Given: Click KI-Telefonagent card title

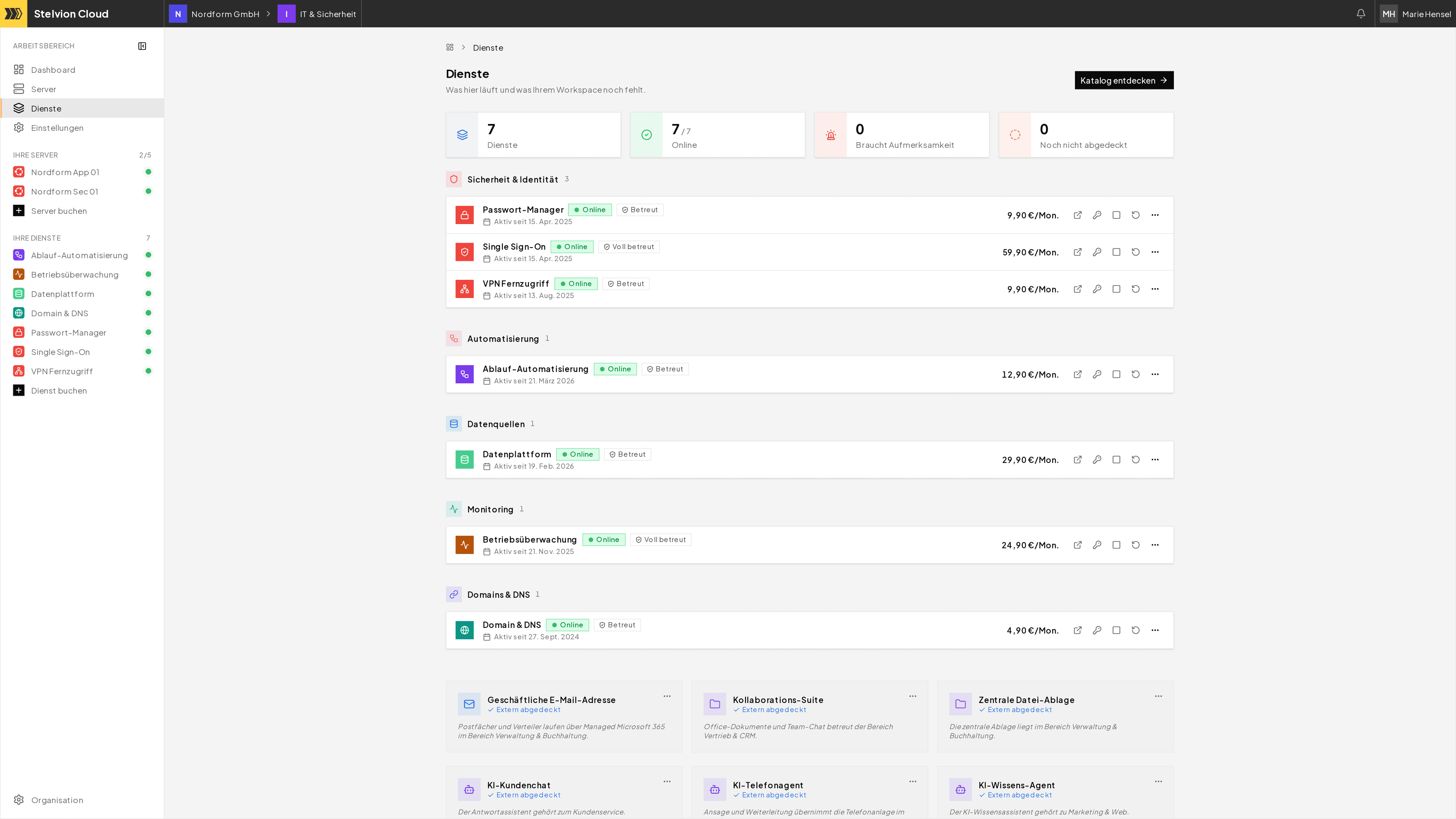Looking at the screenshot, I should tap(767, 785).
